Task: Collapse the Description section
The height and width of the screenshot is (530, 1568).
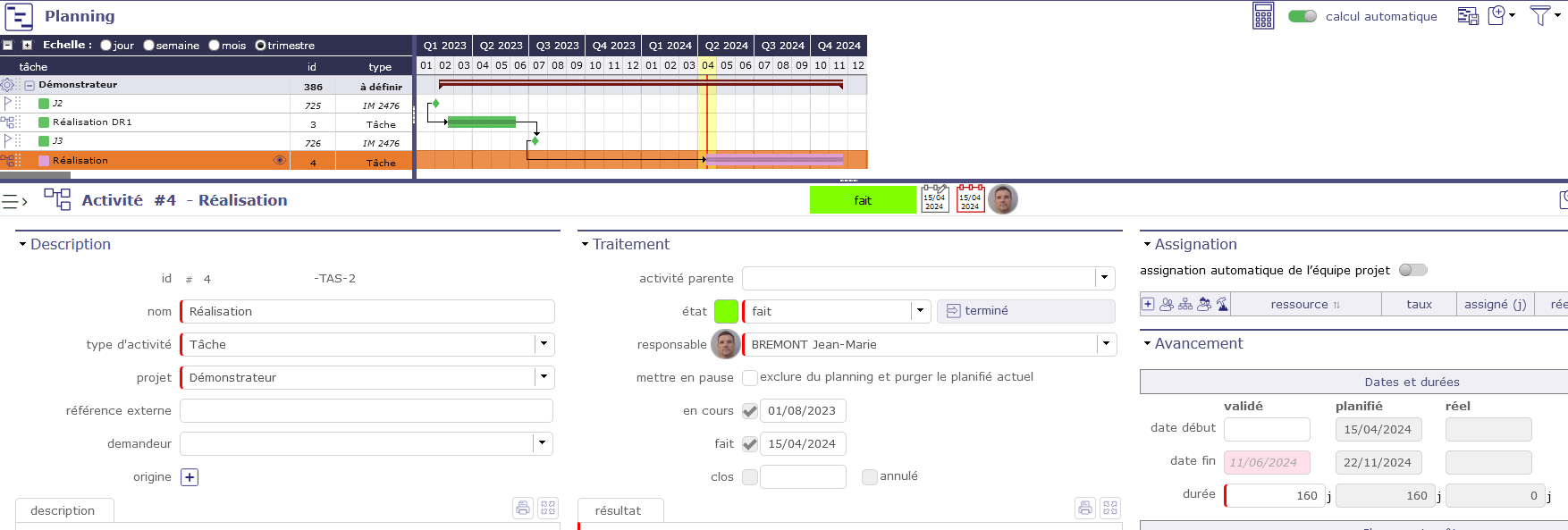Action: [x=22, y=244]
